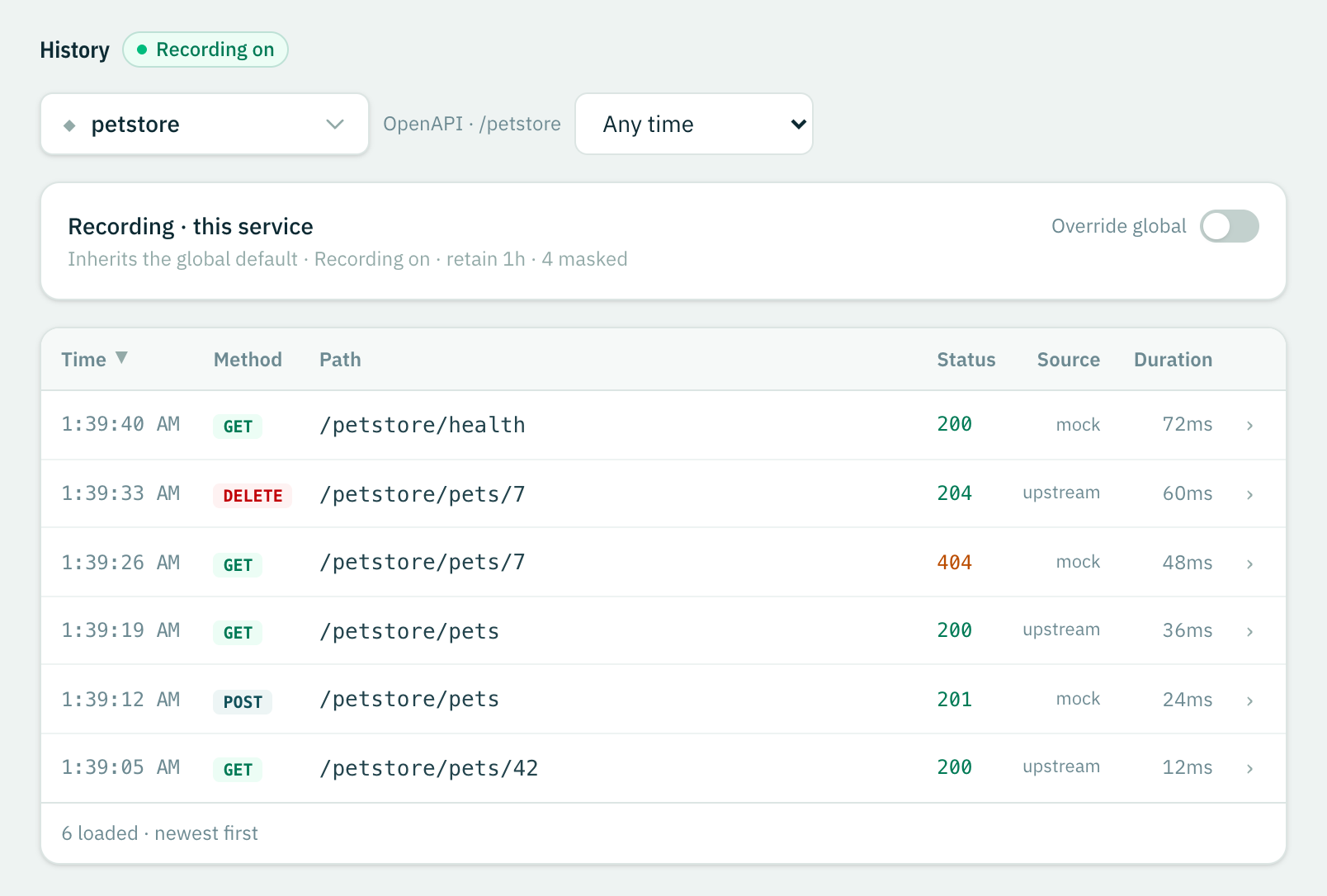Open details chevron for the 404 row
The width and height of the screenshot is (1327, 896).
point(1249,564)
